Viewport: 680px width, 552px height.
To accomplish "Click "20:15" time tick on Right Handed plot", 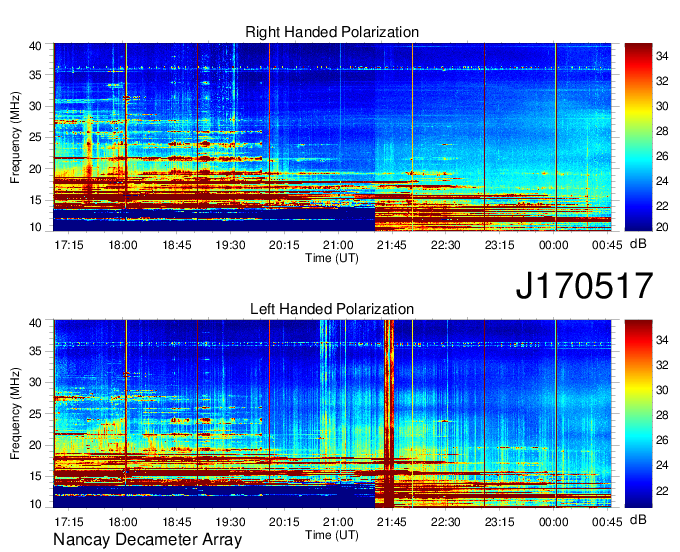I will coord(284,245).
